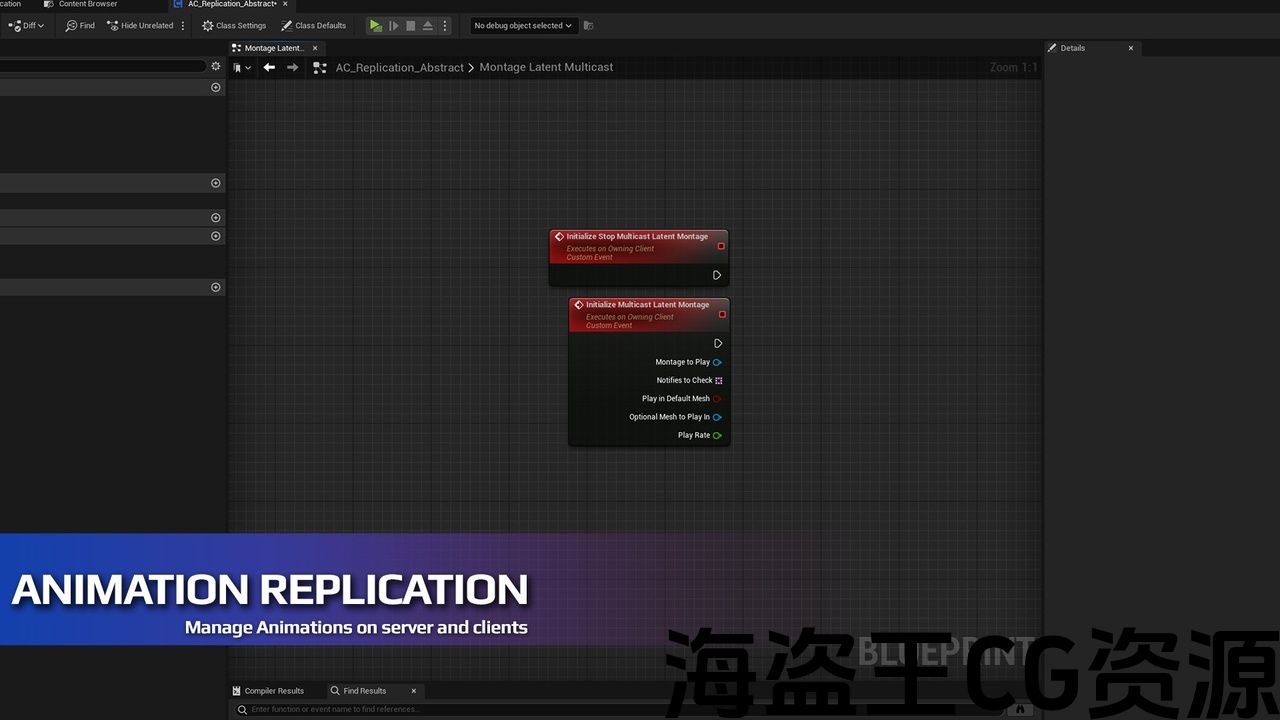The image size is (1280, 720).
Task: Open the No debug object selected dropdown
Action: point(523,26)
